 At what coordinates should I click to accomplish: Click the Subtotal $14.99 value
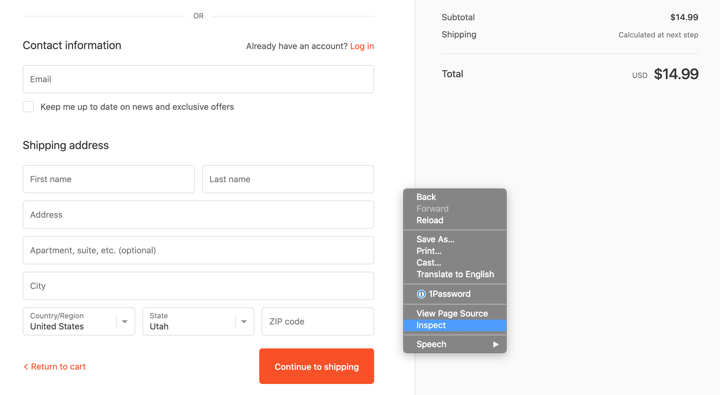point(684,17)
